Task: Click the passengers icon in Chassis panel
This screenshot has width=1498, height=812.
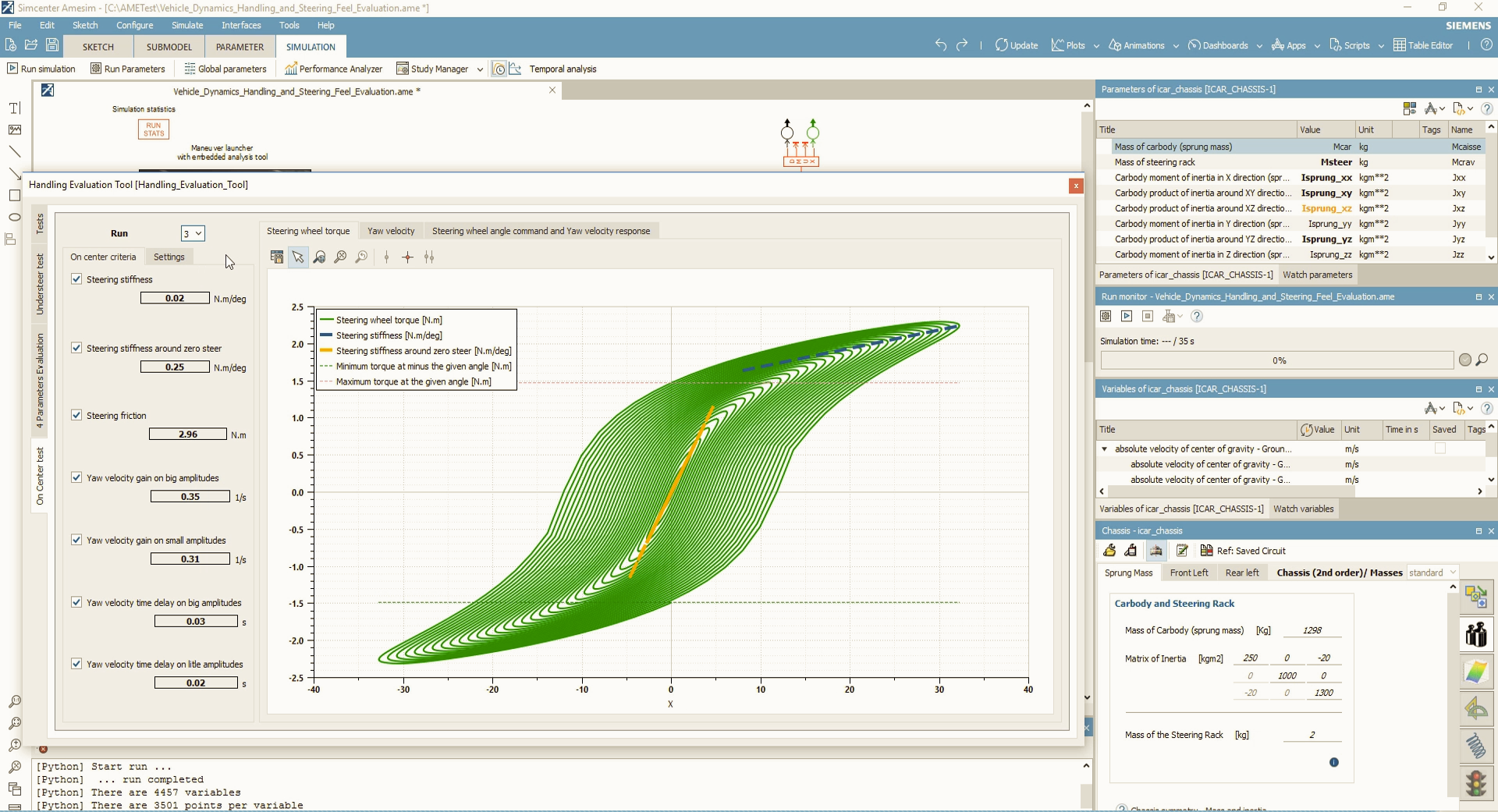Action: click(x=1475, y=634)
